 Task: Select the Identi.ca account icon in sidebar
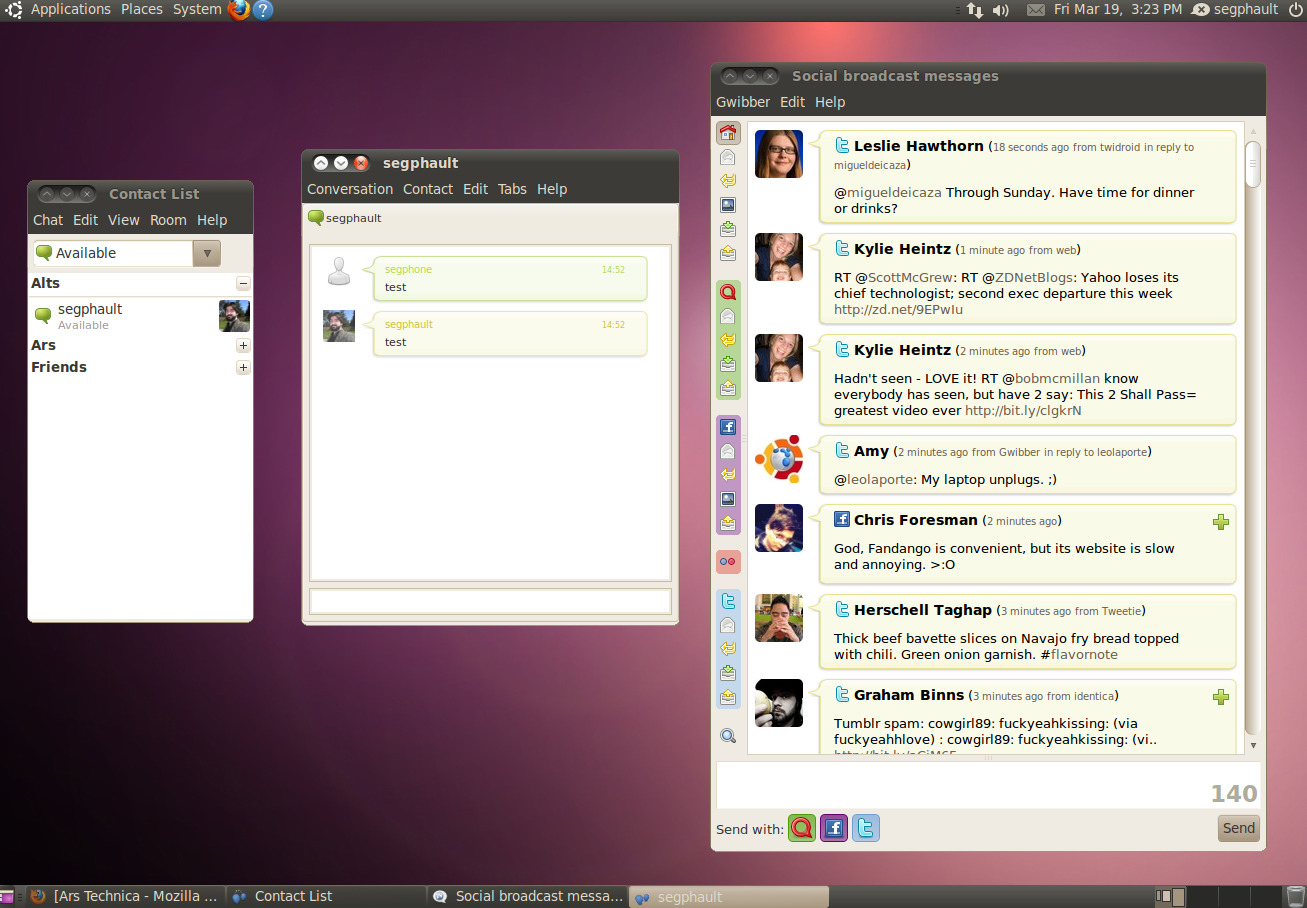point(728,292)
